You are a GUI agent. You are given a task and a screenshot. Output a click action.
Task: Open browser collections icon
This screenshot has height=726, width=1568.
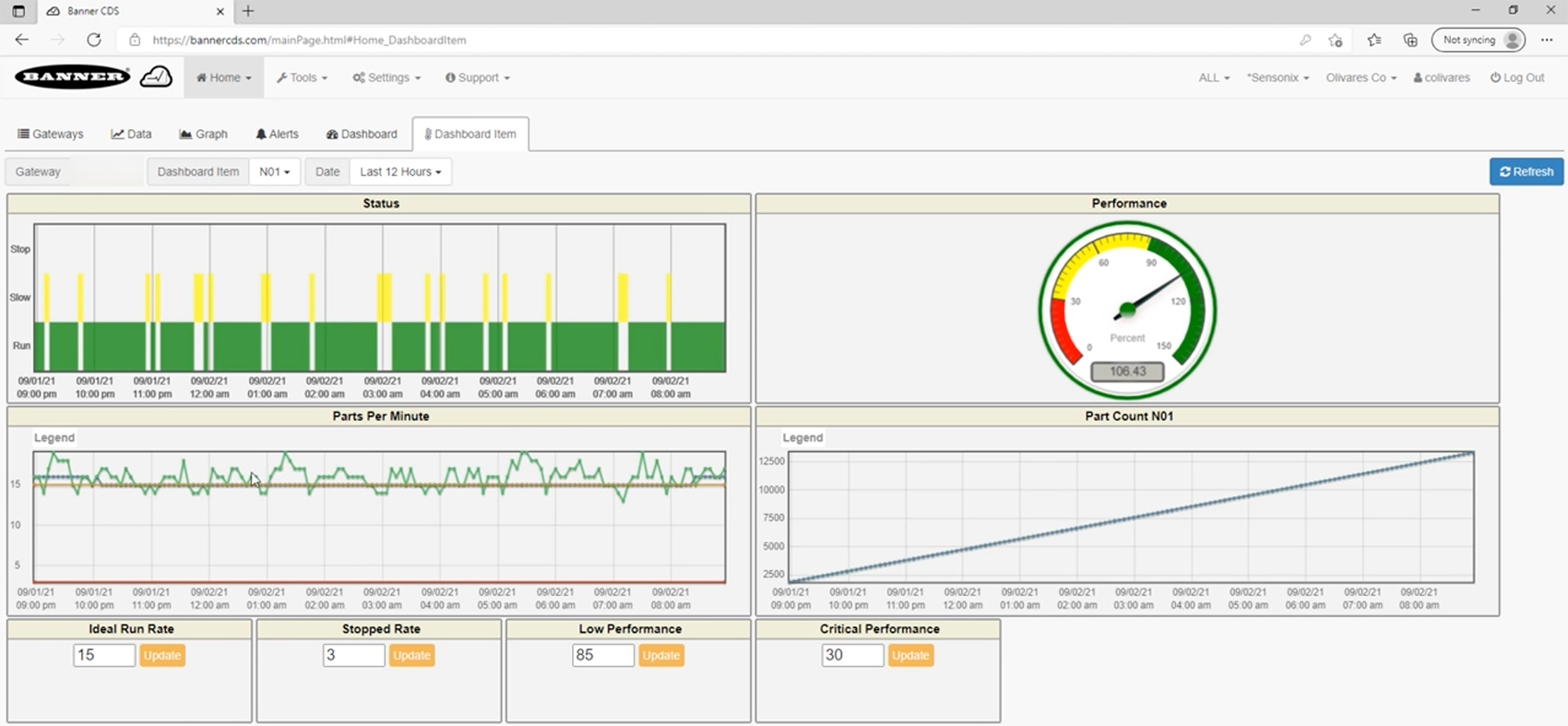(x=1410, y=40)
